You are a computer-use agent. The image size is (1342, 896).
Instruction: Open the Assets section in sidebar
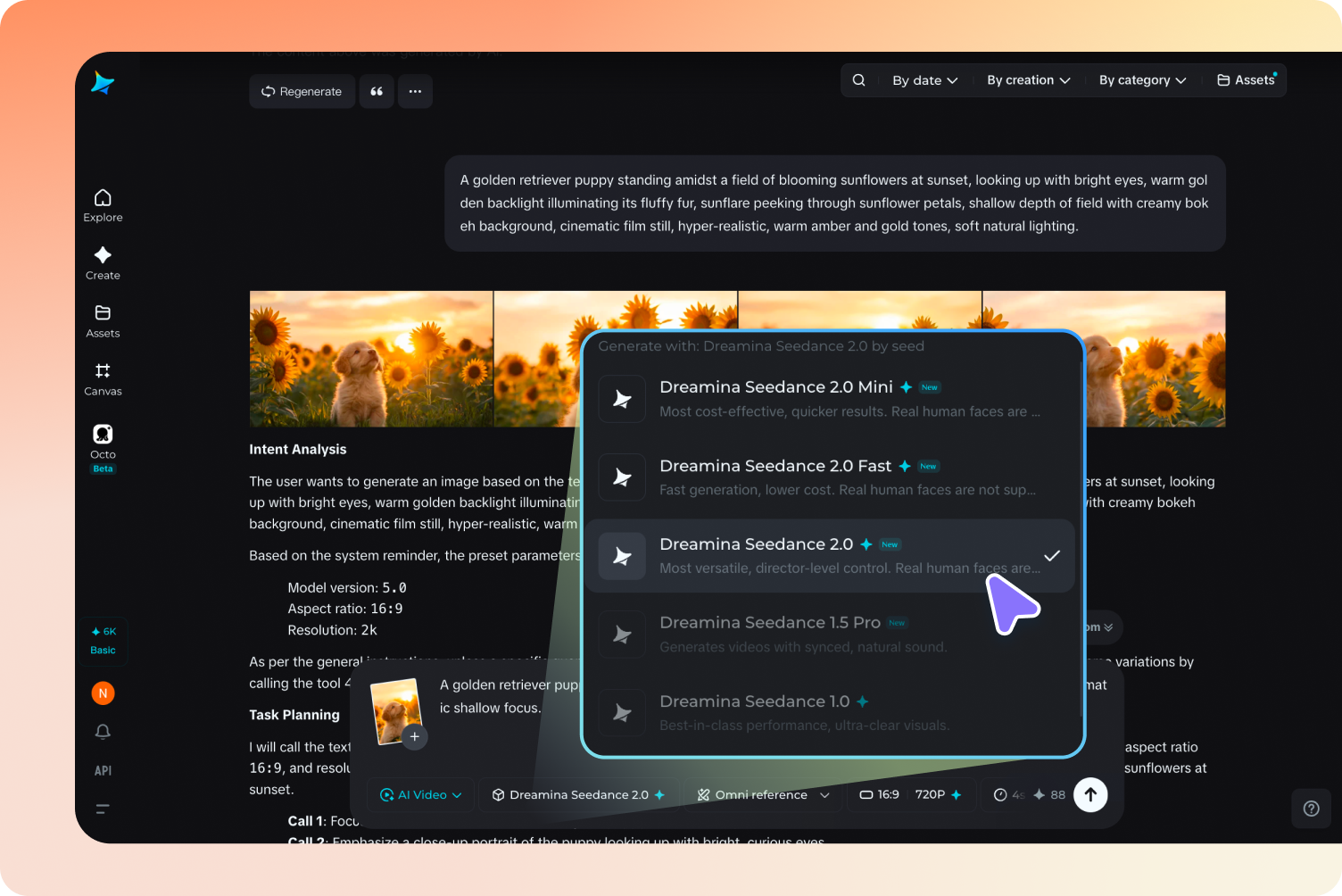pyautogui.click(x=103, y=321)
